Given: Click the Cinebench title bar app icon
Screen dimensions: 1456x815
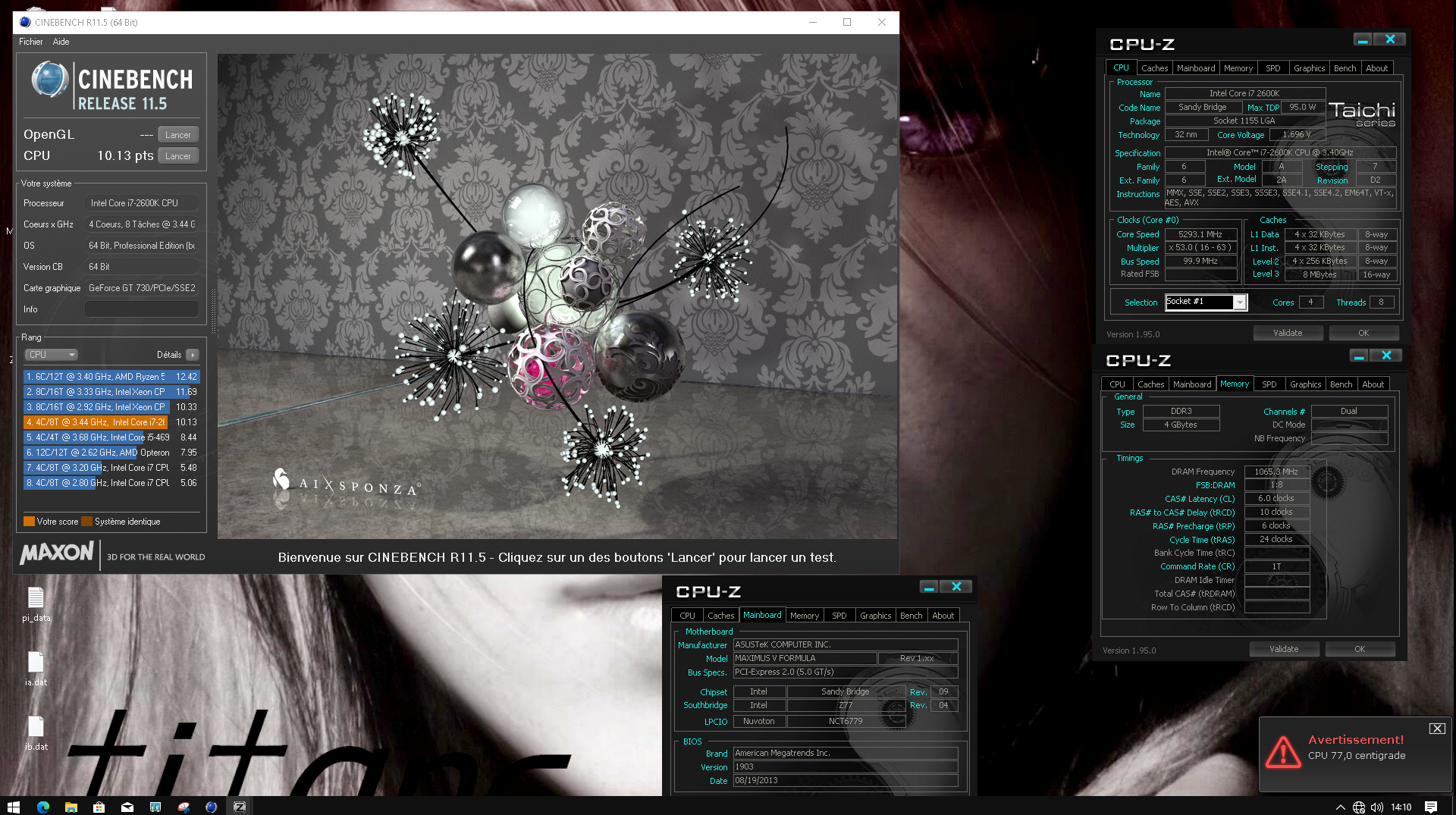Looking at the screenshot, I should [x=25, y=22].
